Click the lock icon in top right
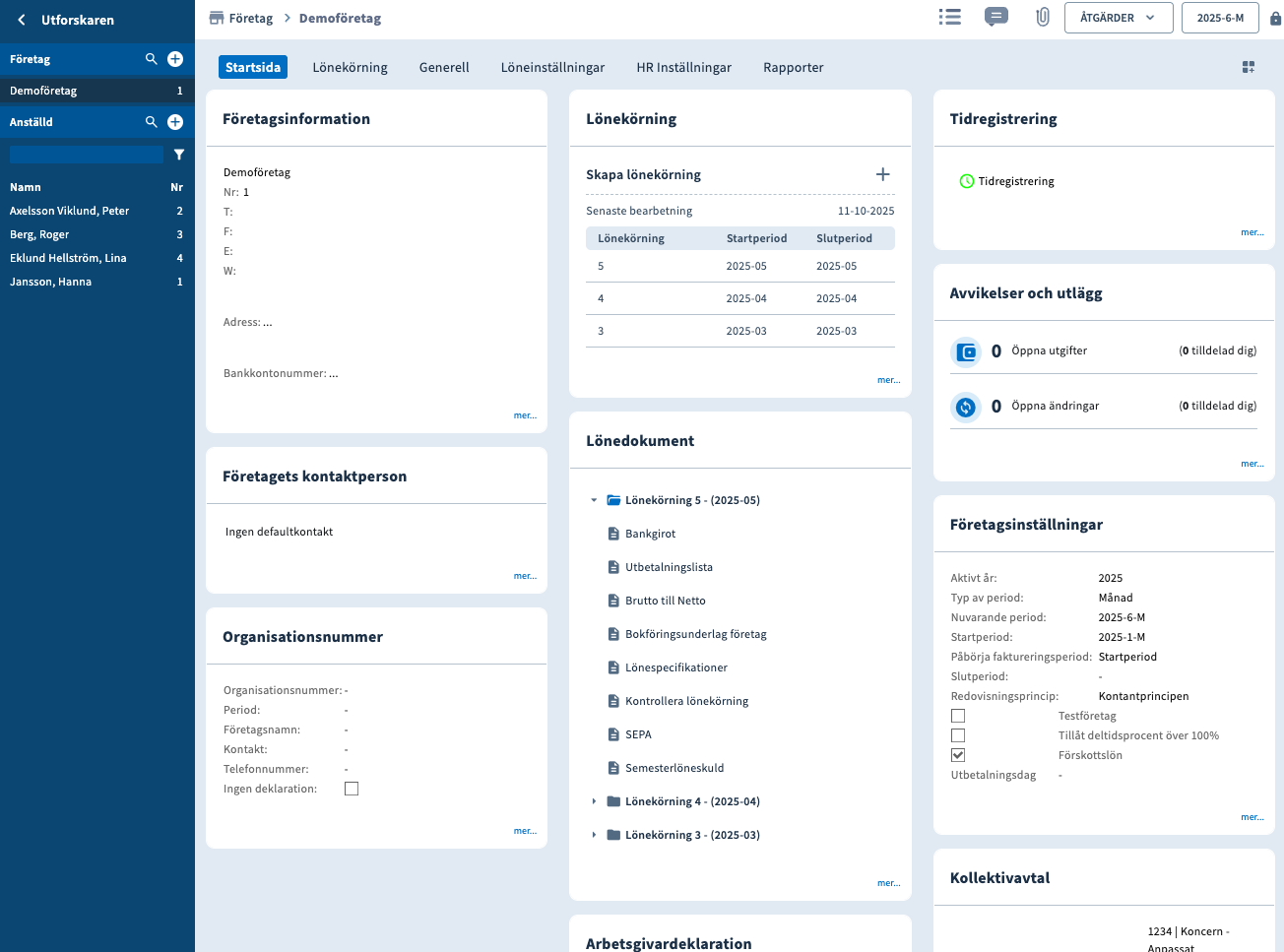Image resolution: width=1284 pixels, height=952 pixels. pos(1275,18)
